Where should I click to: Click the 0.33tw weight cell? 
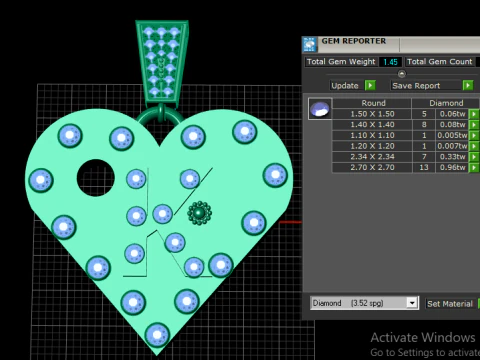click(x=452, y=157)
